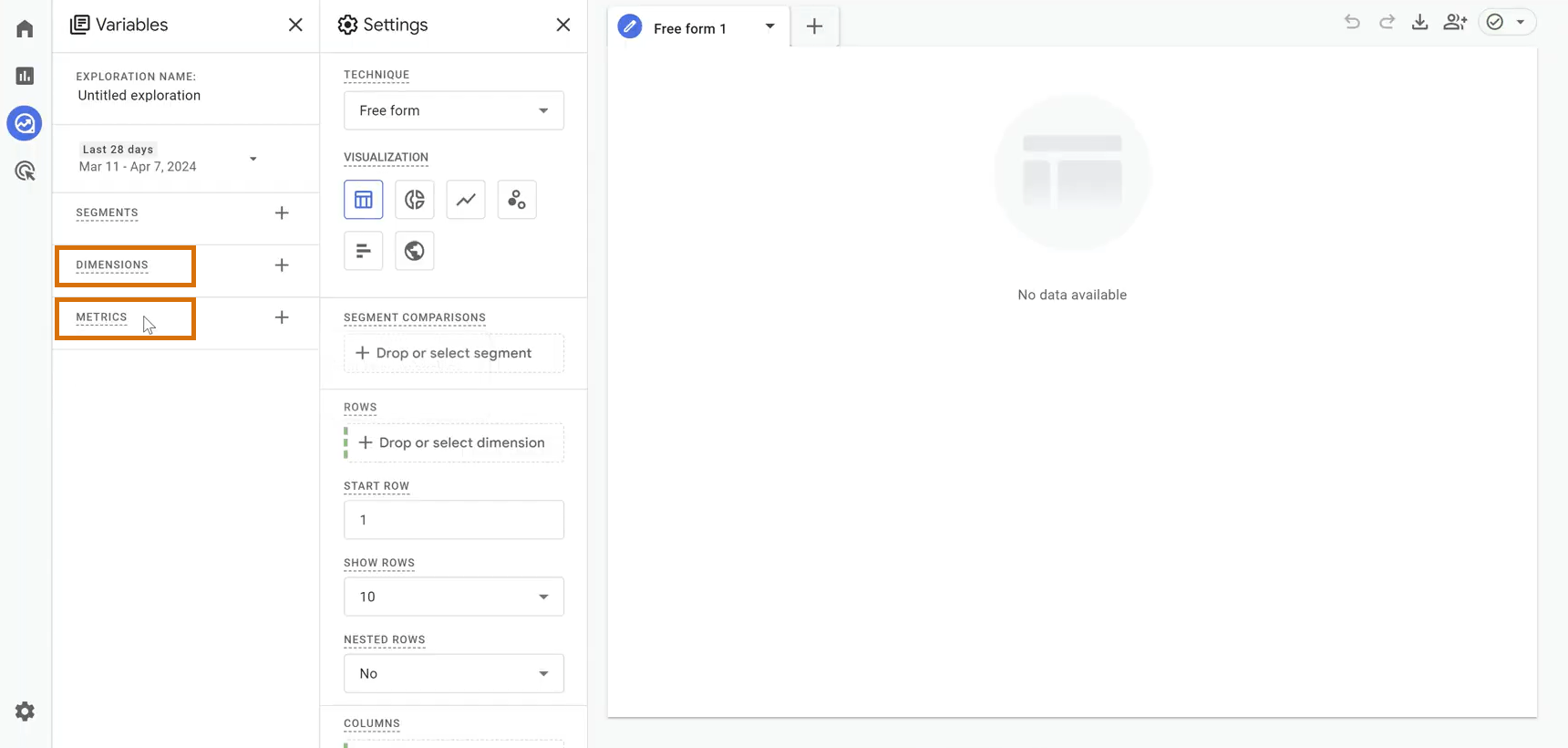Open Show Rows dropdown showing 10
Image resolution: width=1568 pixels, height=748 pixels.
454,597
